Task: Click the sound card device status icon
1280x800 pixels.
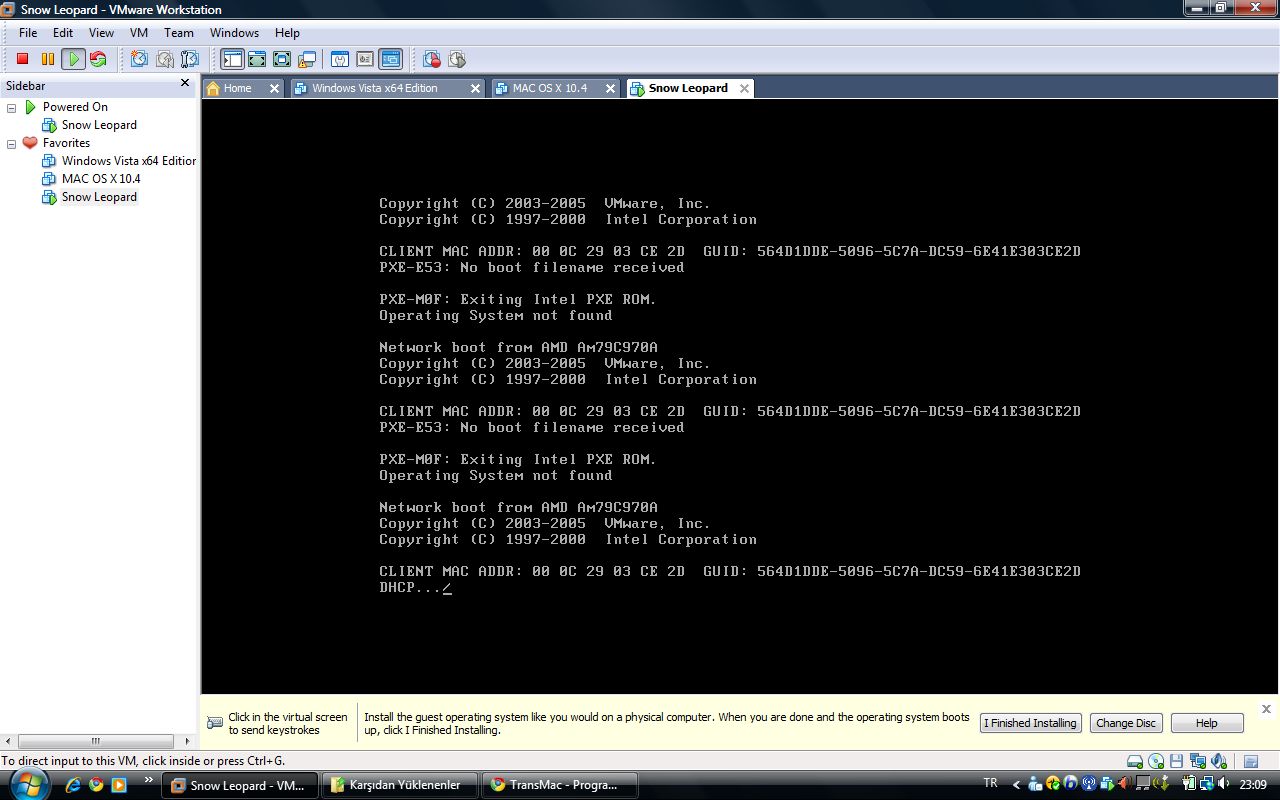Action: click(x=1218, y=762)
